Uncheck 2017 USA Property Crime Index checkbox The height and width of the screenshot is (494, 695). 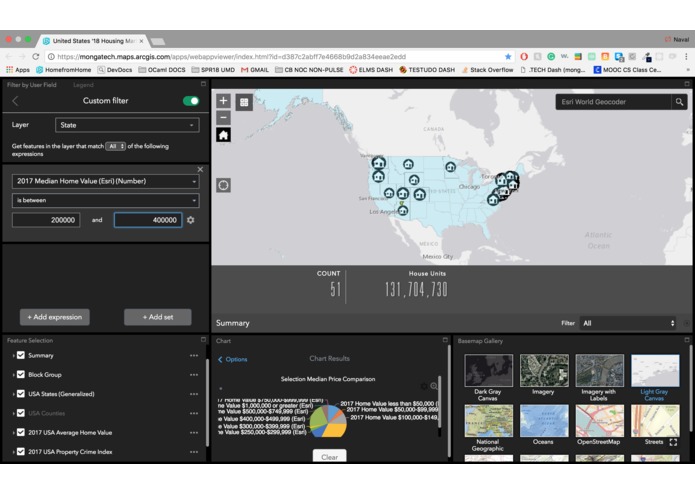click(21, 452)
